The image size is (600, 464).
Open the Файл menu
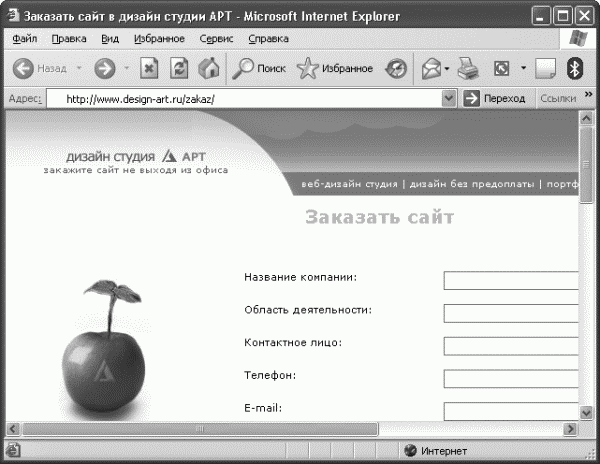coord(24,39)
